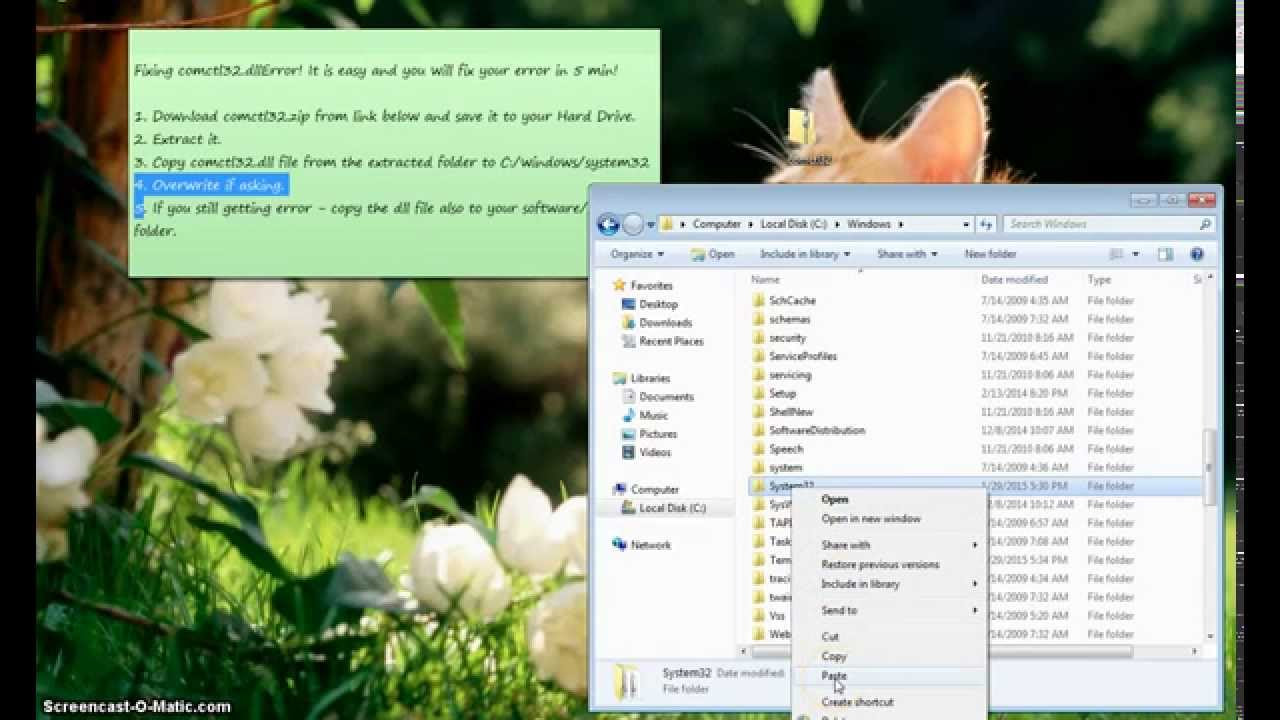
Task: Click the search magnifier icon
Action: pyautogui.click(x=1205, y=225)
